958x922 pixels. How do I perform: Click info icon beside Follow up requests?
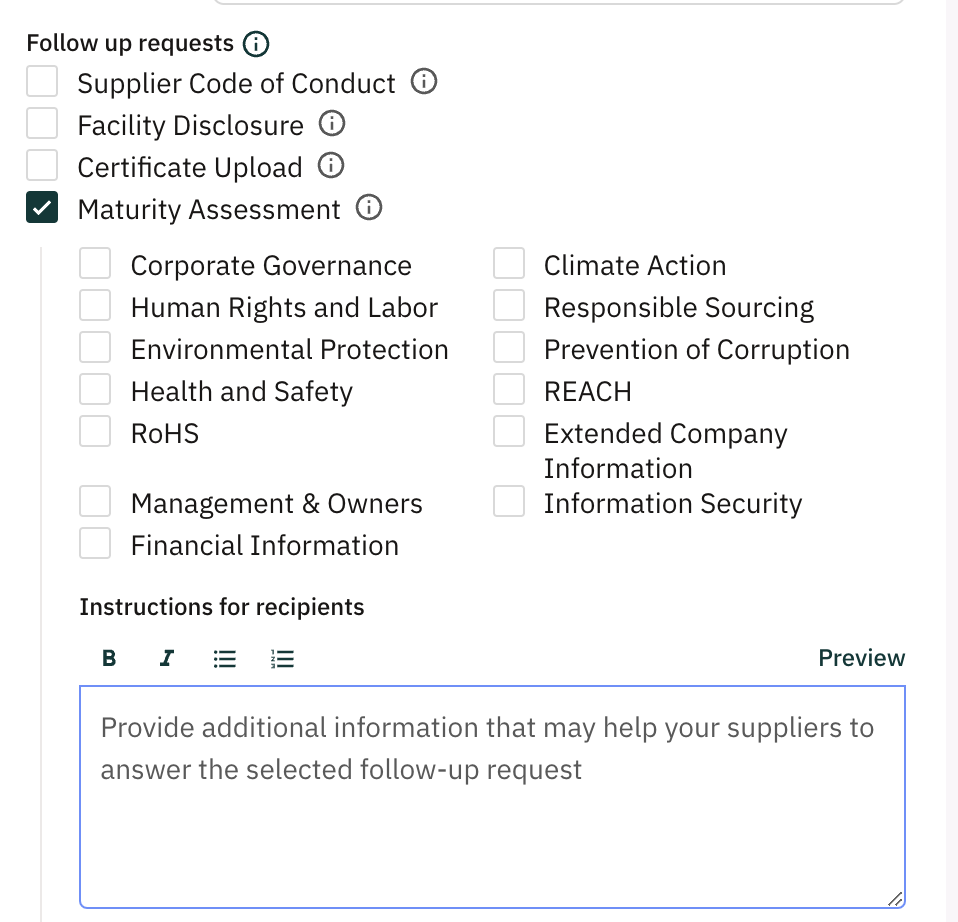click(256, 44)
